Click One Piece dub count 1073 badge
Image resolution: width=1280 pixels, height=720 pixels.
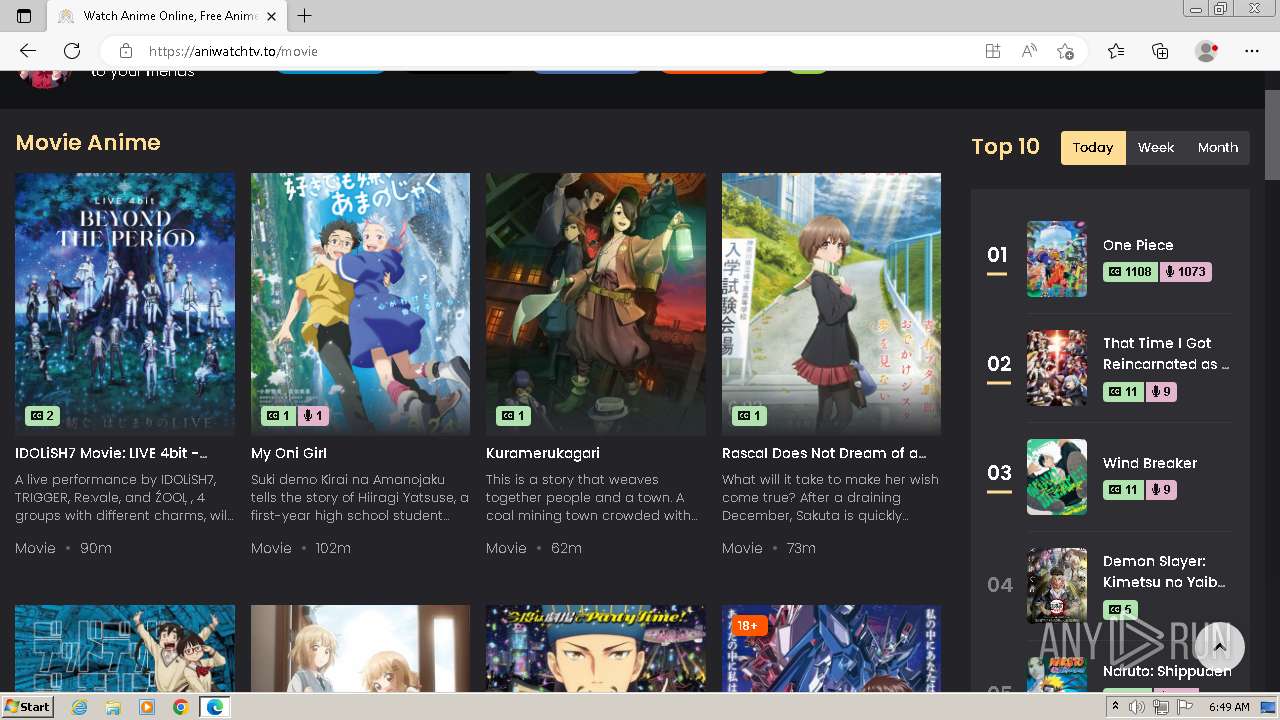pos(1185,272)
